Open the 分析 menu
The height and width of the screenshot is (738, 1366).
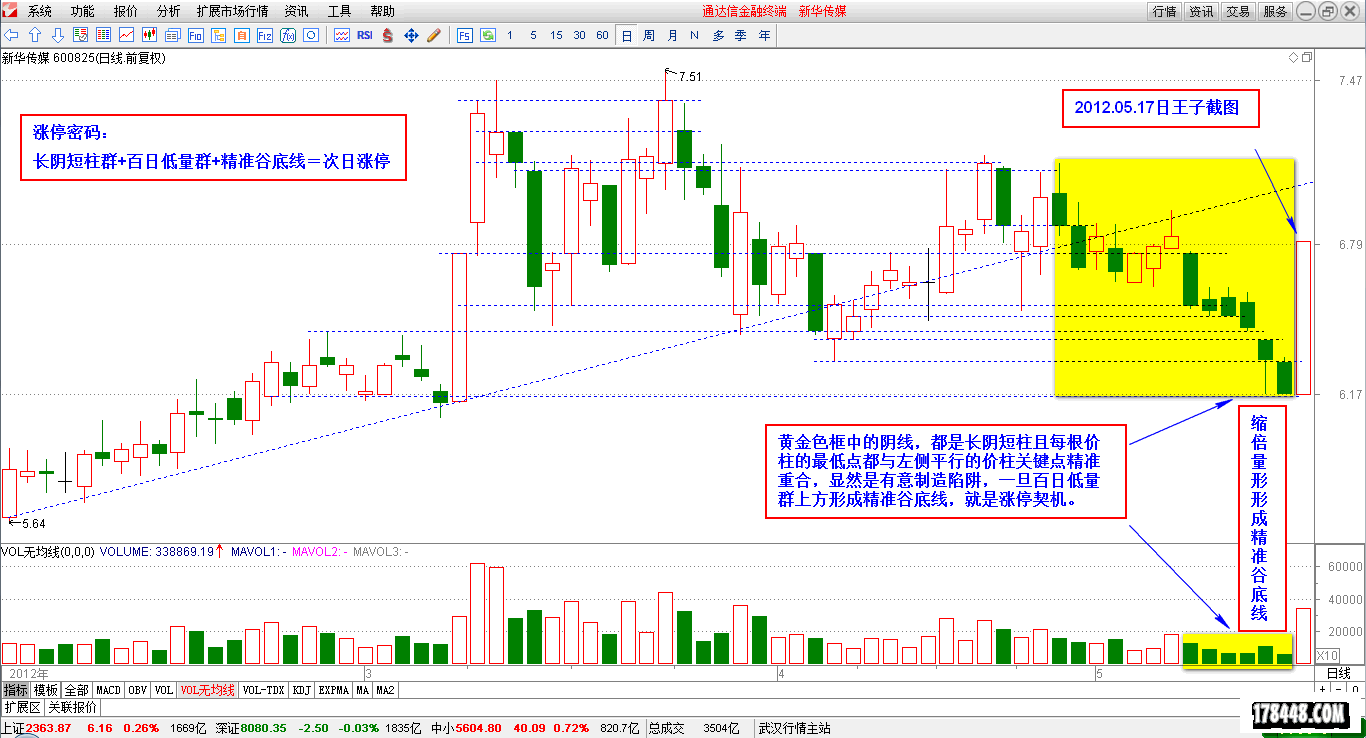coord(169,11)
